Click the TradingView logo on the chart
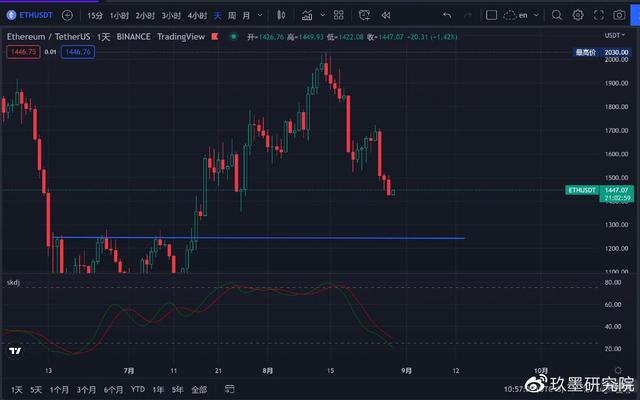 click(x=15, y=351)
